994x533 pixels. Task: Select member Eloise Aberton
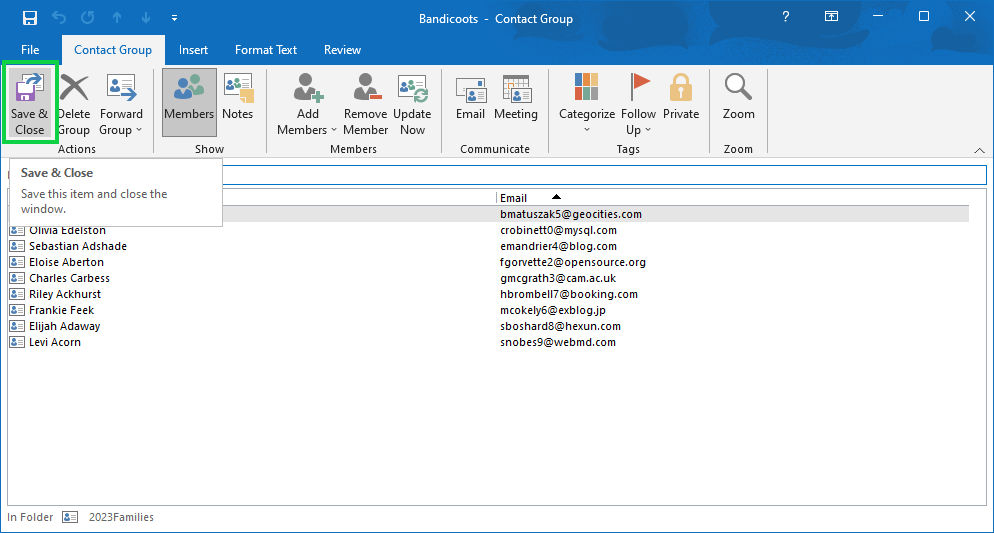click(x=67, y=262)
